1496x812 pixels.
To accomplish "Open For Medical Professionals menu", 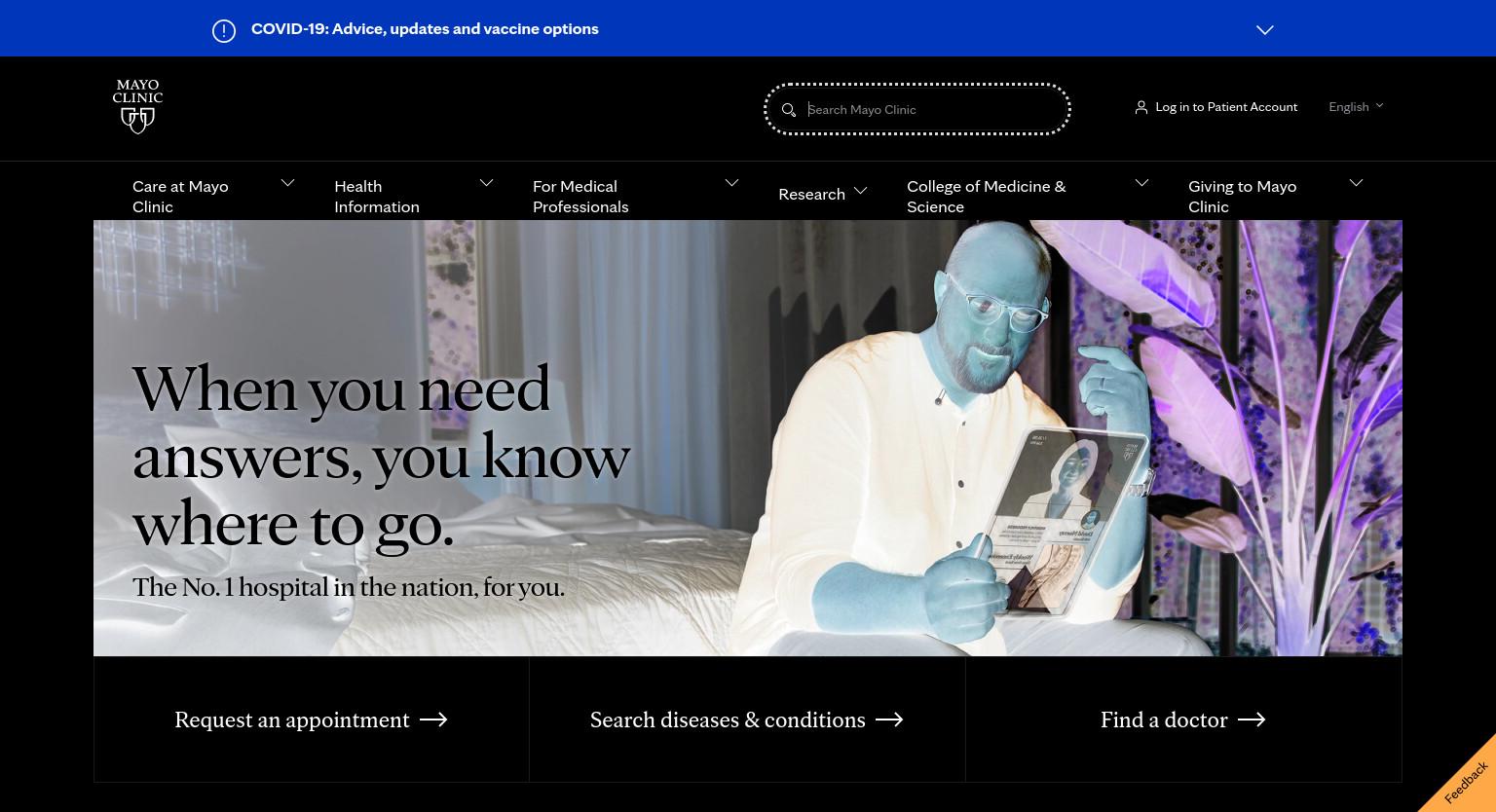I will [580, 197].
